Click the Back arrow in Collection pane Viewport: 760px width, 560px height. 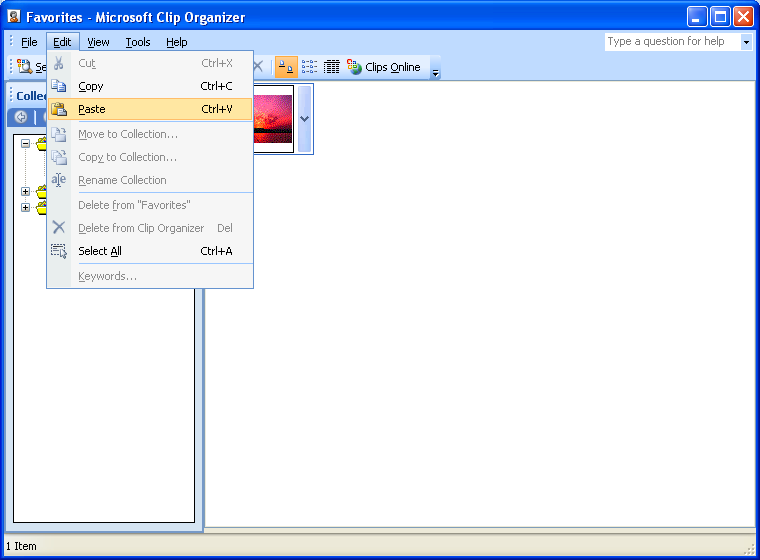21,117
